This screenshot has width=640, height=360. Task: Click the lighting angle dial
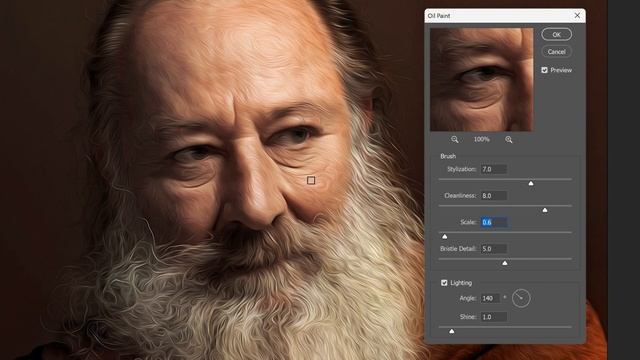(x=521, y=298)
